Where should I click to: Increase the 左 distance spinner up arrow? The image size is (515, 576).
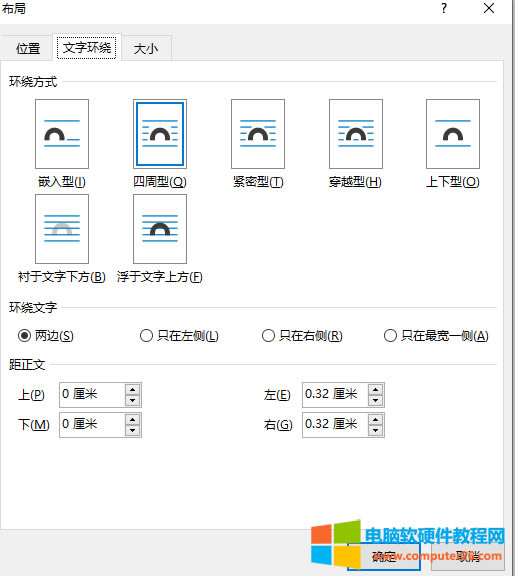click(x=375, y=389)
